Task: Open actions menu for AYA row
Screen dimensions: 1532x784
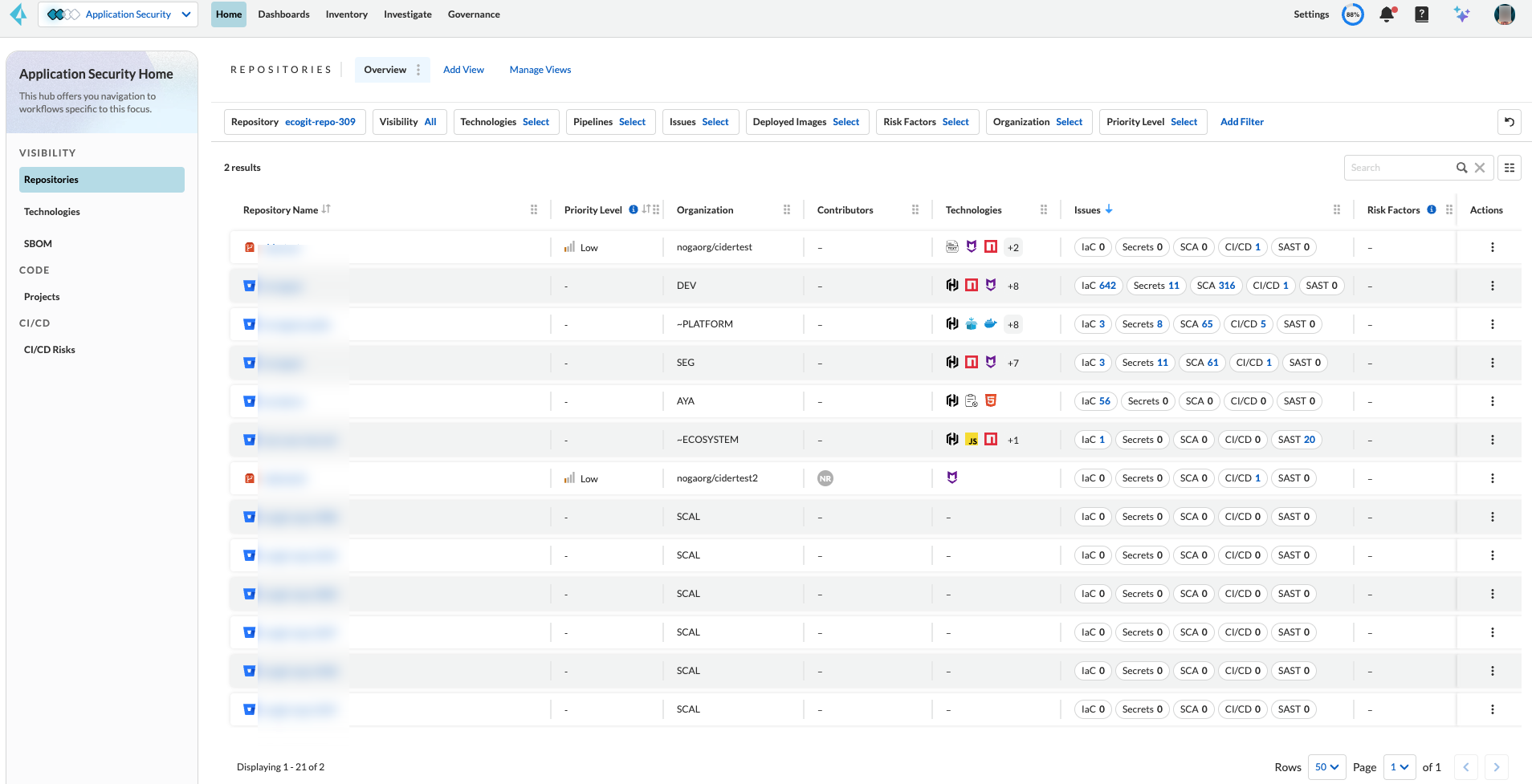Action: (1493, 401)
